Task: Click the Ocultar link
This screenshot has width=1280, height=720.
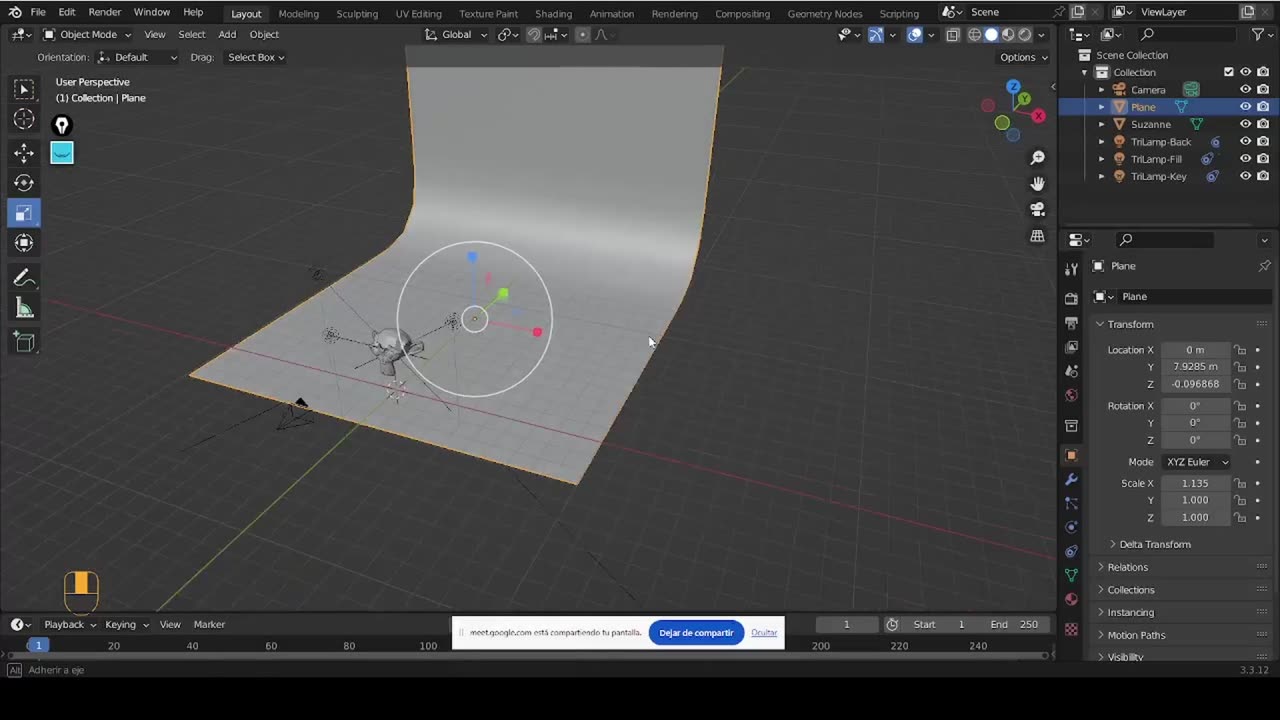Action: click(764, 633)
